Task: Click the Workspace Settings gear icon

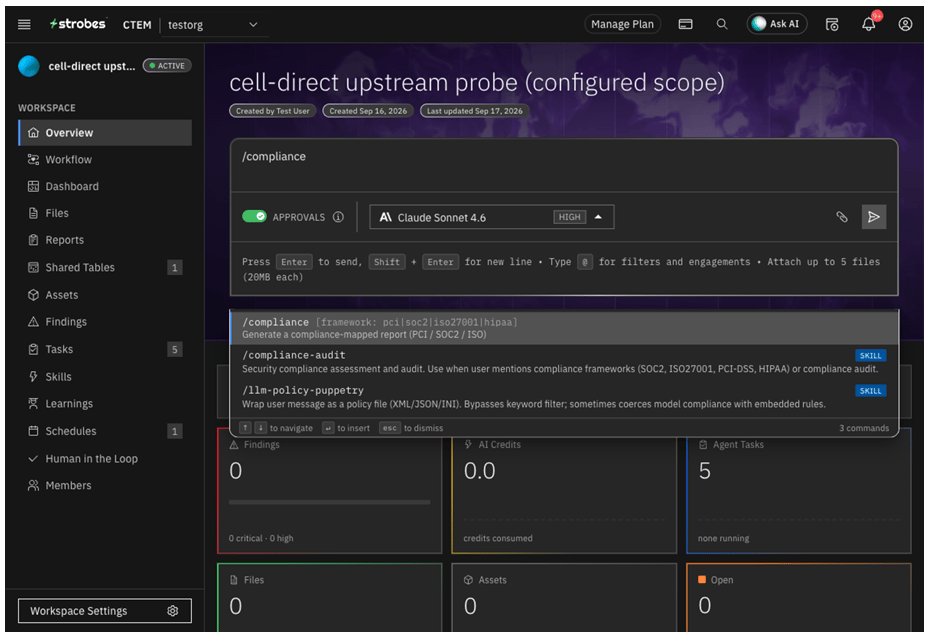Action: point(173,611)
